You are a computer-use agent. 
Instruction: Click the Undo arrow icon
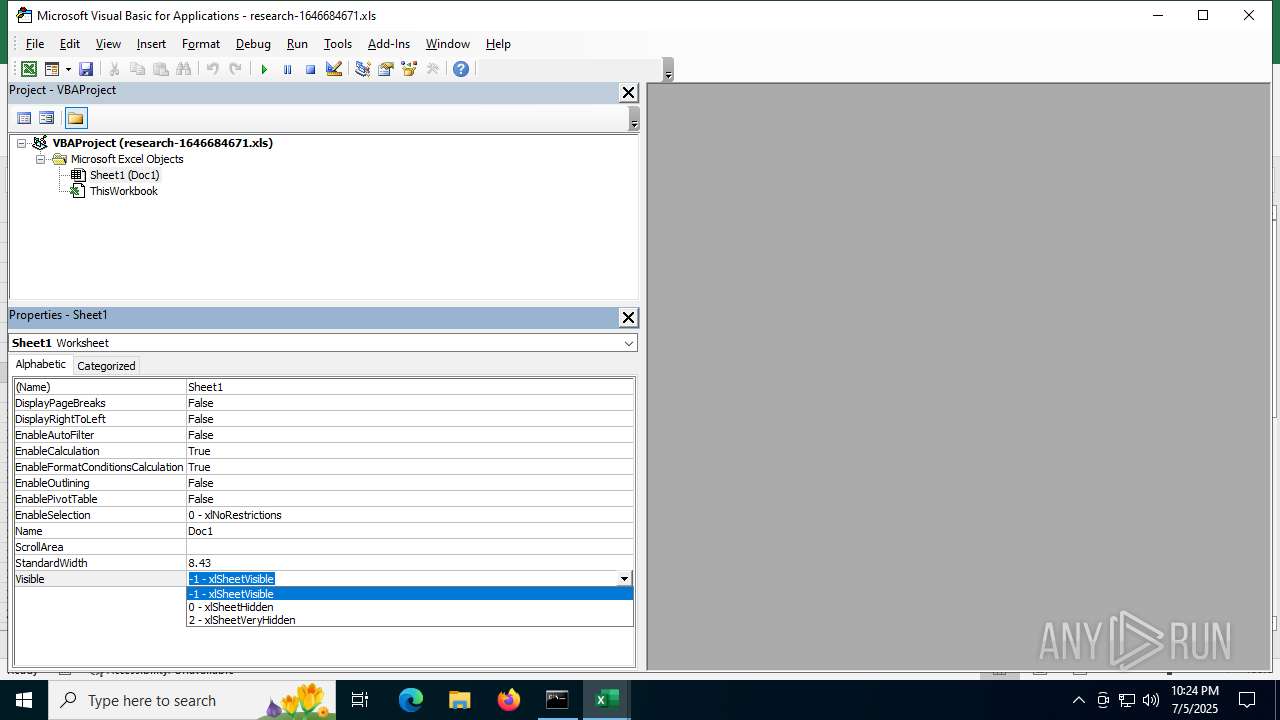tap(212, 69)
